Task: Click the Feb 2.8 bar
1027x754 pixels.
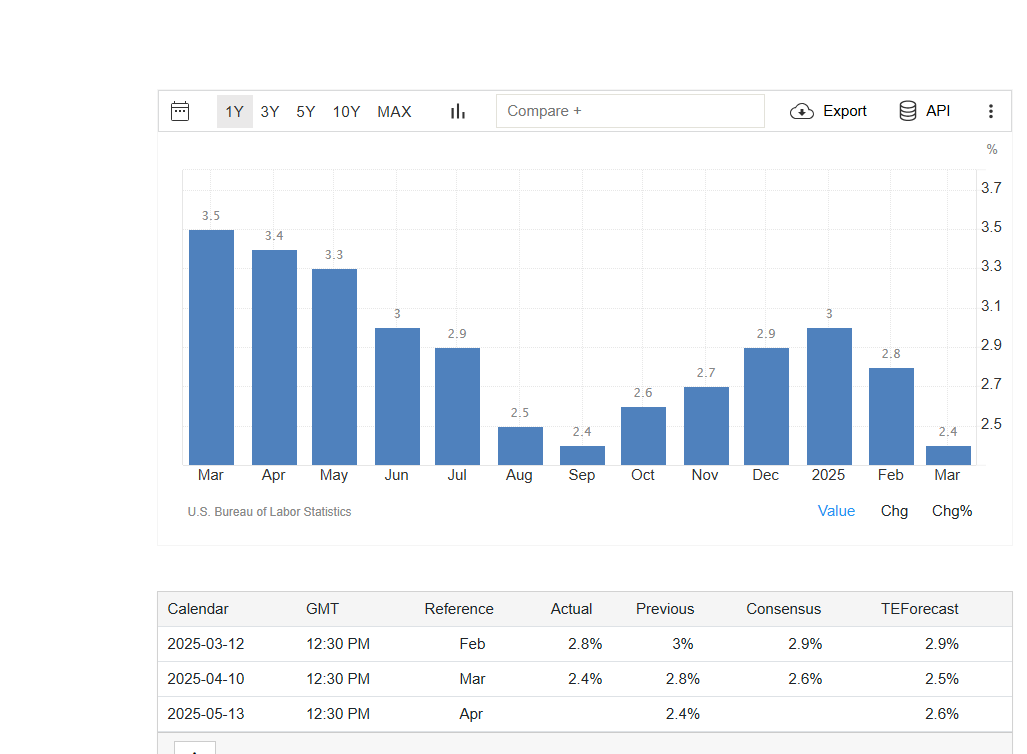Action: [x=891, y=416]
